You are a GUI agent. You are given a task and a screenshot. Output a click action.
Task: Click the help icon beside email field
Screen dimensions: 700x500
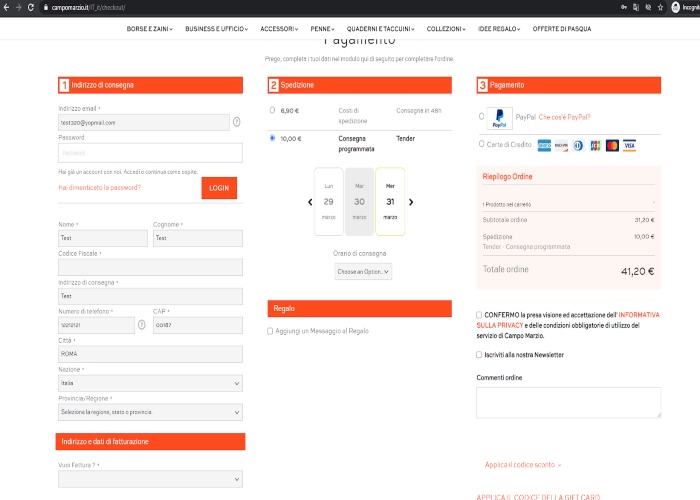tap(237, 122)
